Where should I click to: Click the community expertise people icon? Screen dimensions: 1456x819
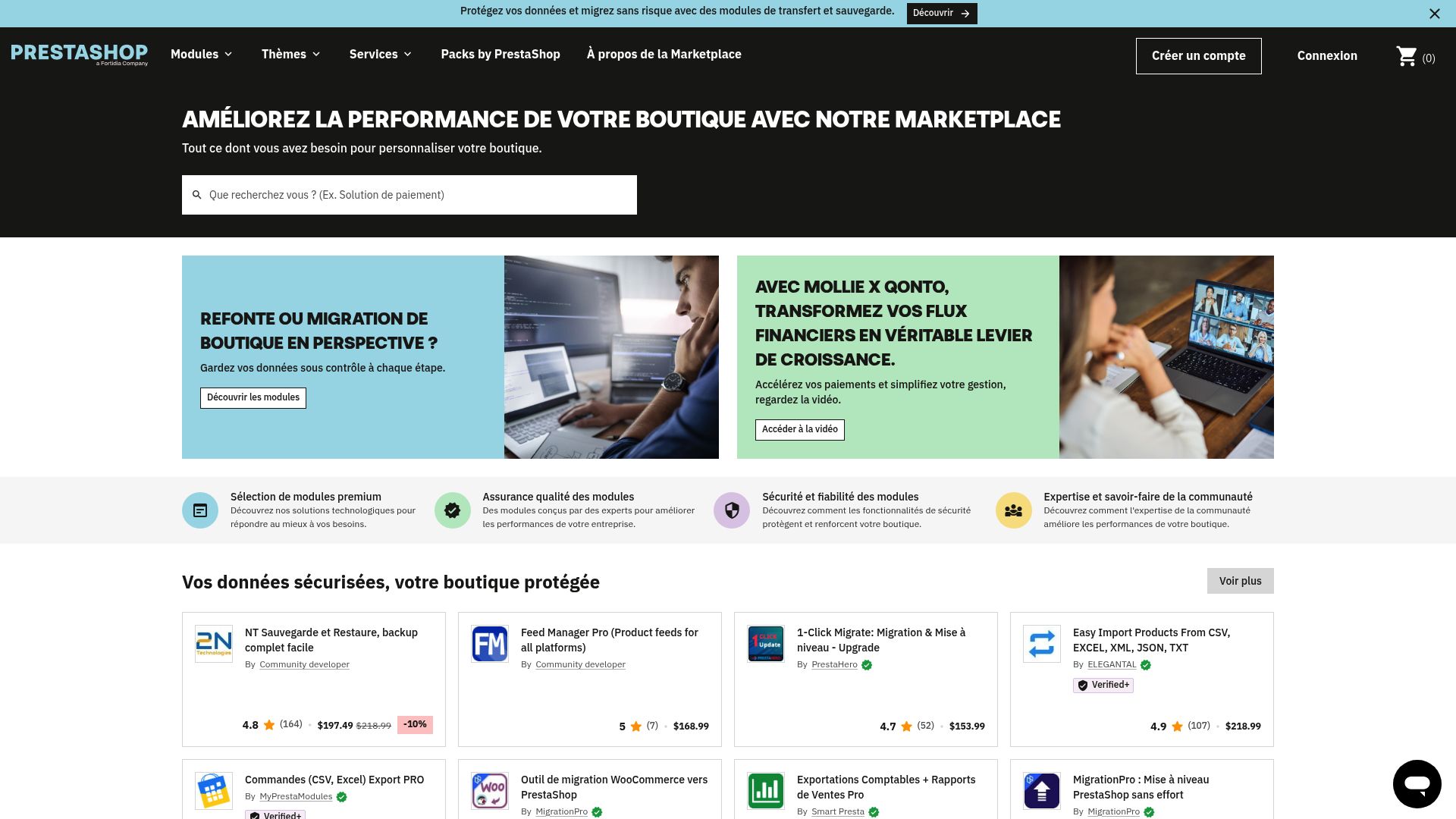[1013, 510]
